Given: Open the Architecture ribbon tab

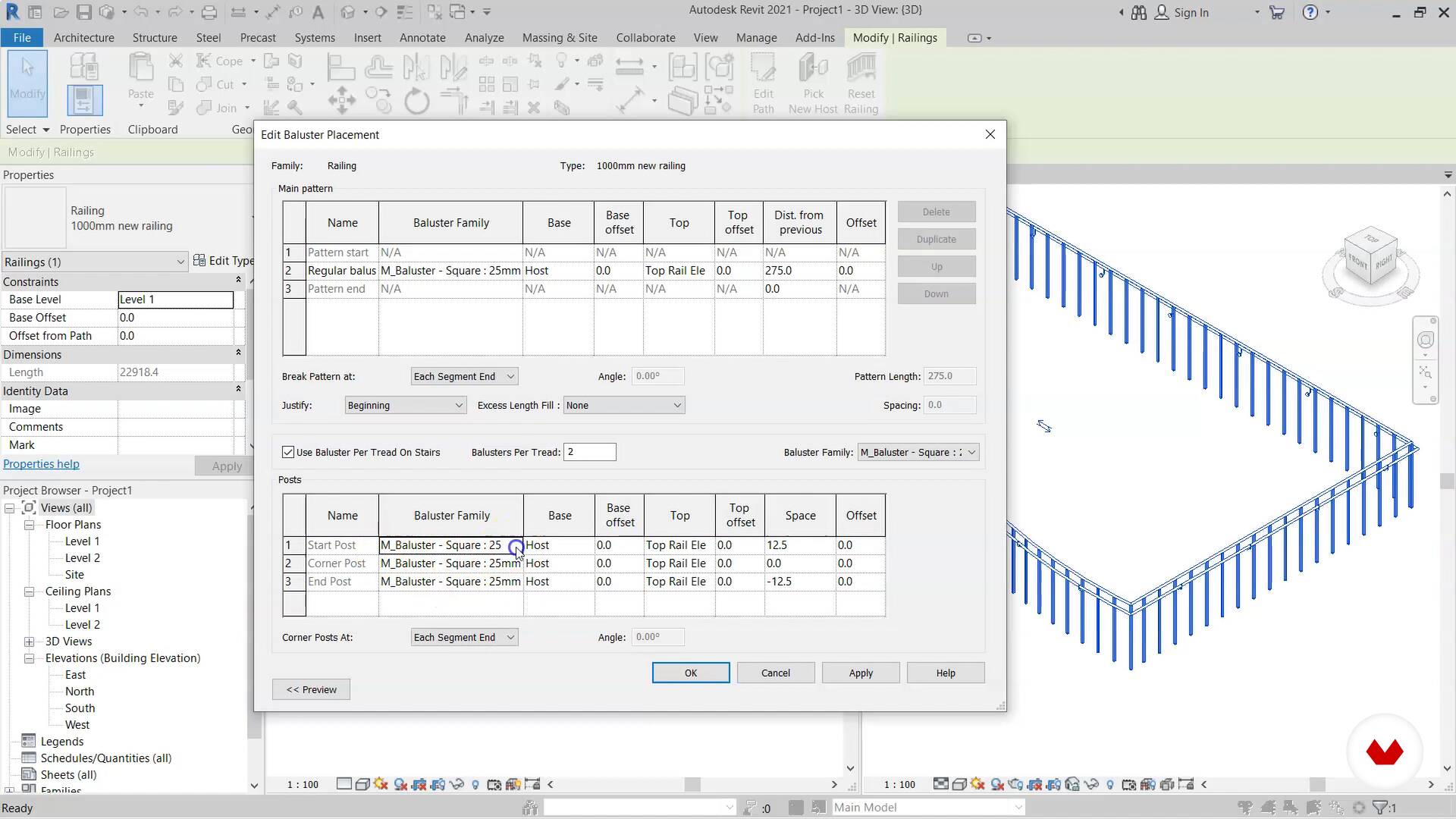Looking at the screenshot, I should point(84,37).
